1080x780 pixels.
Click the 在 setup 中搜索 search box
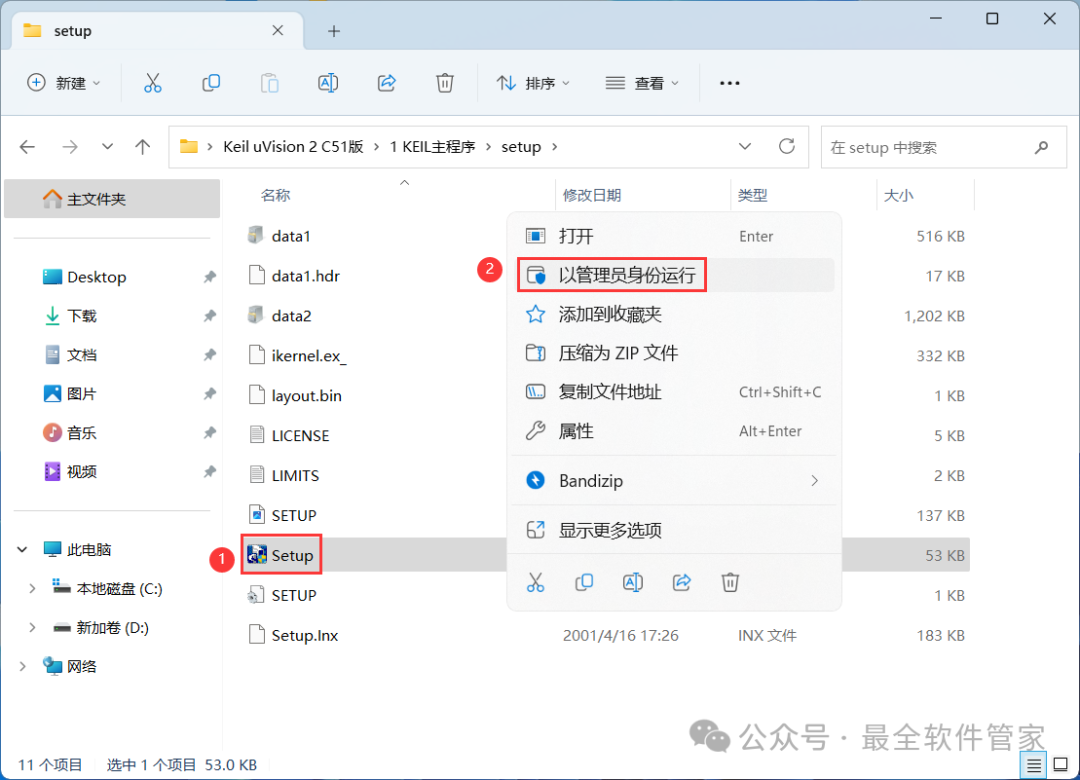930,146
